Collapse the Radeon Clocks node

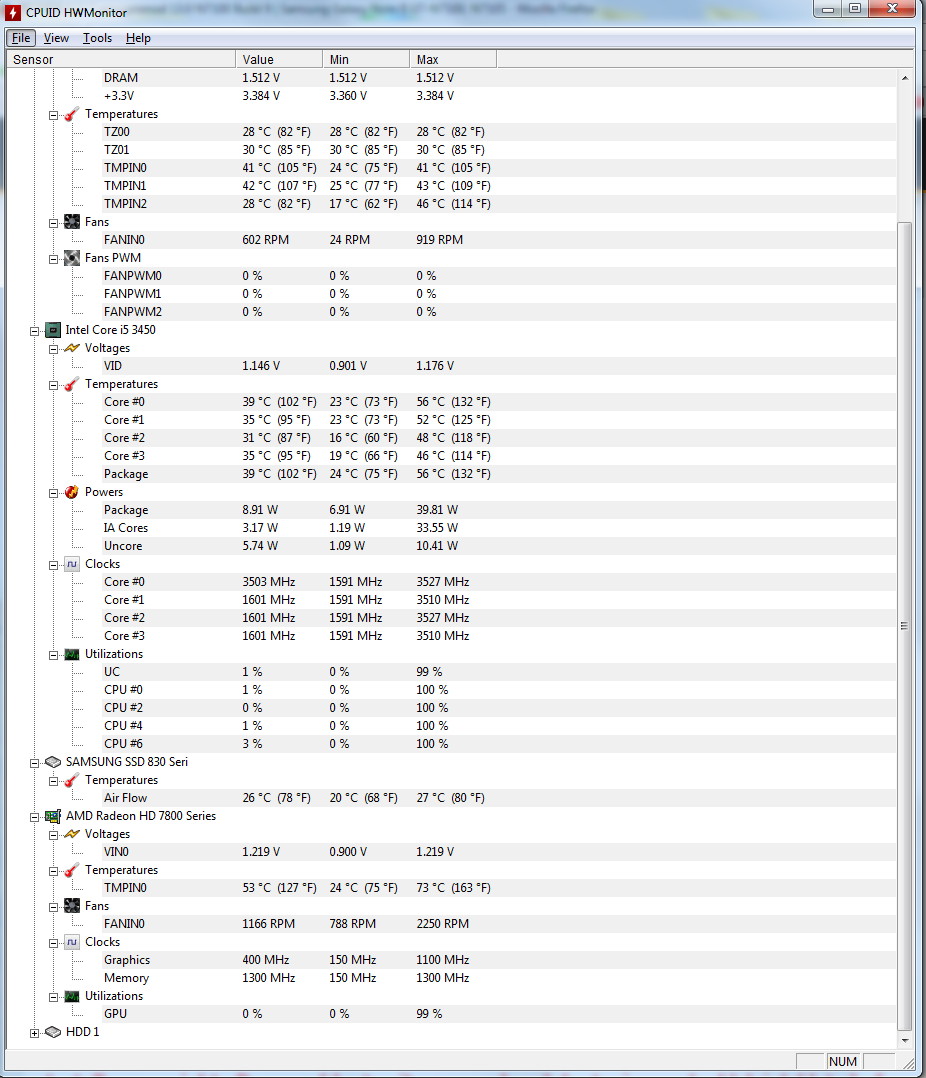coord(54,943)
